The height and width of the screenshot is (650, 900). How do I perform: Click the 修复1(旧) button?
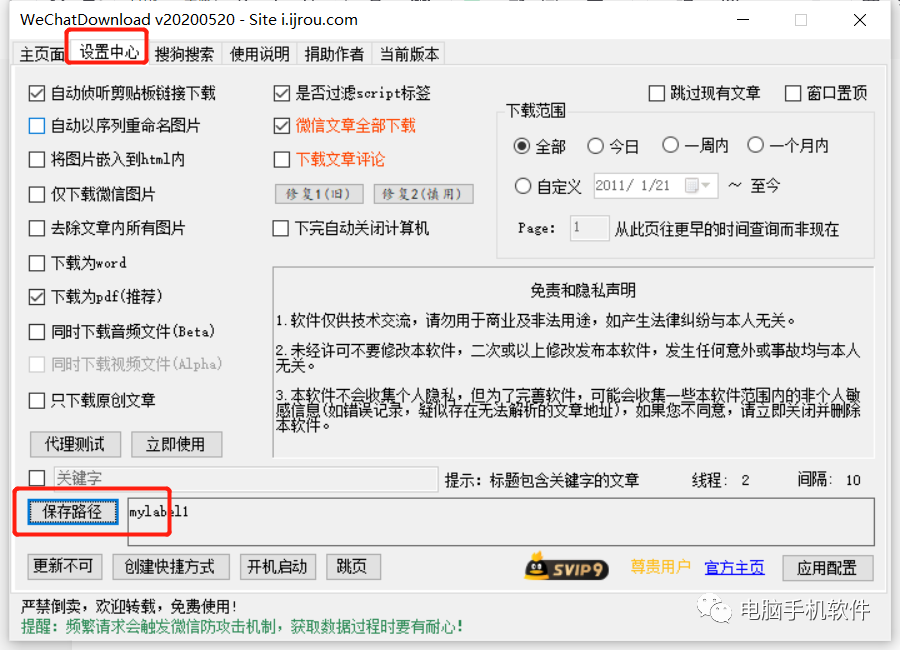click(x=319, y=194)
